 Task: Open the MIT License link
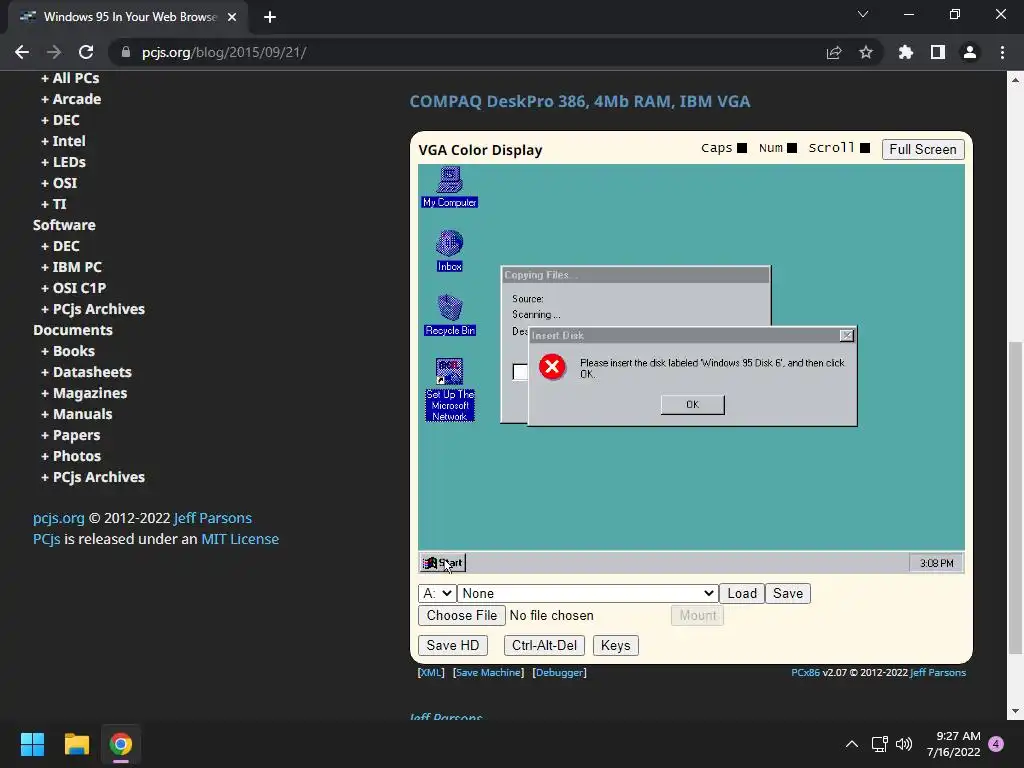point(240,539)
